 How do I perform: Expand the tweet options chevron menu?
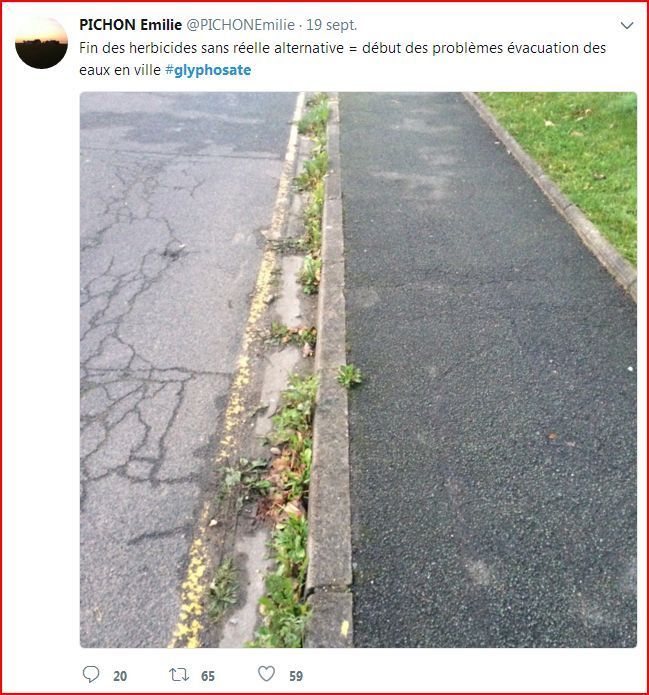627,25
